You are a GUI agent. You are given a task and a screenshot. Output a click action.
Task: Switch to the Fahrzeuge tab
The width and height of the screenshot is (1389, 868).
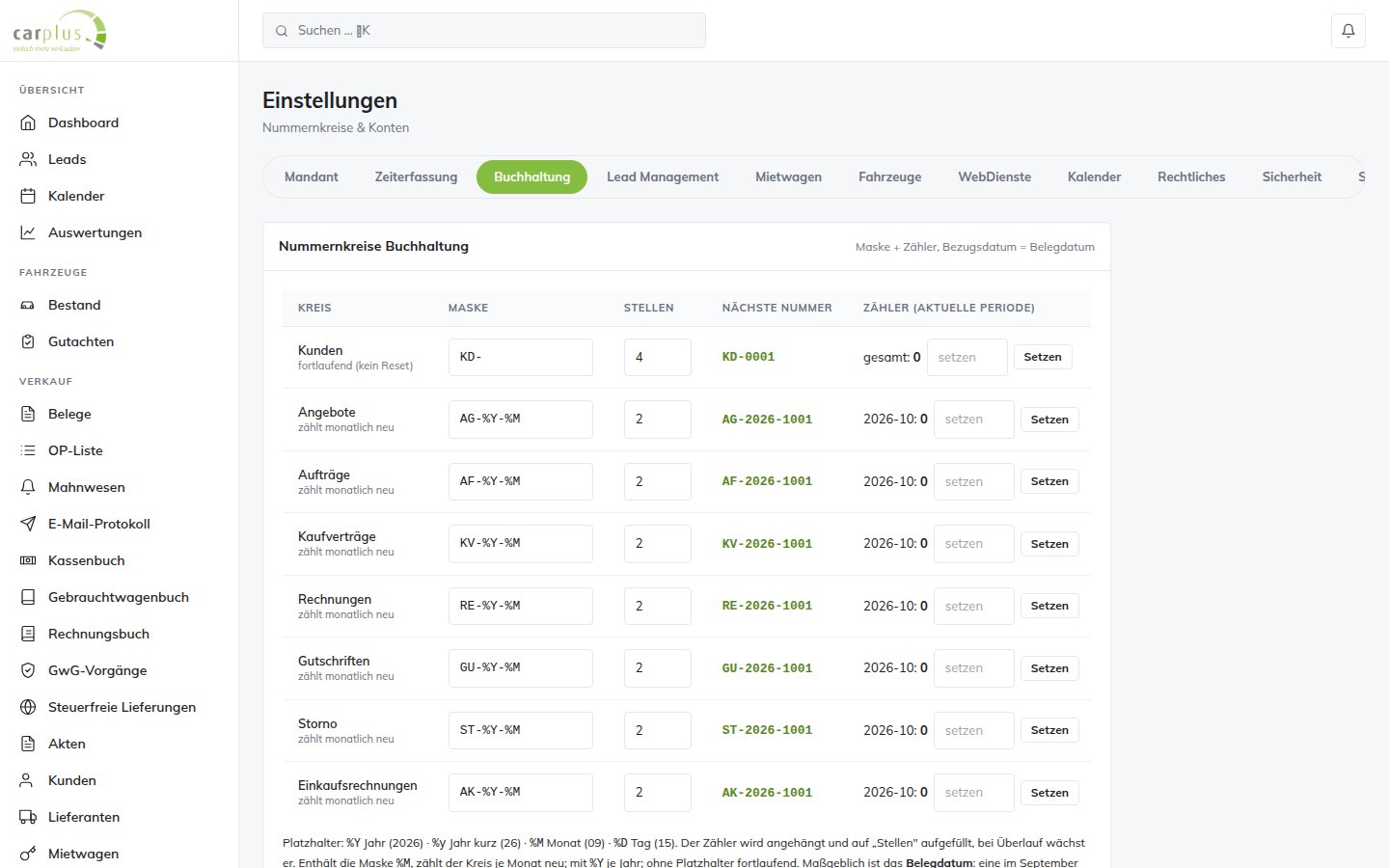click(x=889, y=176)
